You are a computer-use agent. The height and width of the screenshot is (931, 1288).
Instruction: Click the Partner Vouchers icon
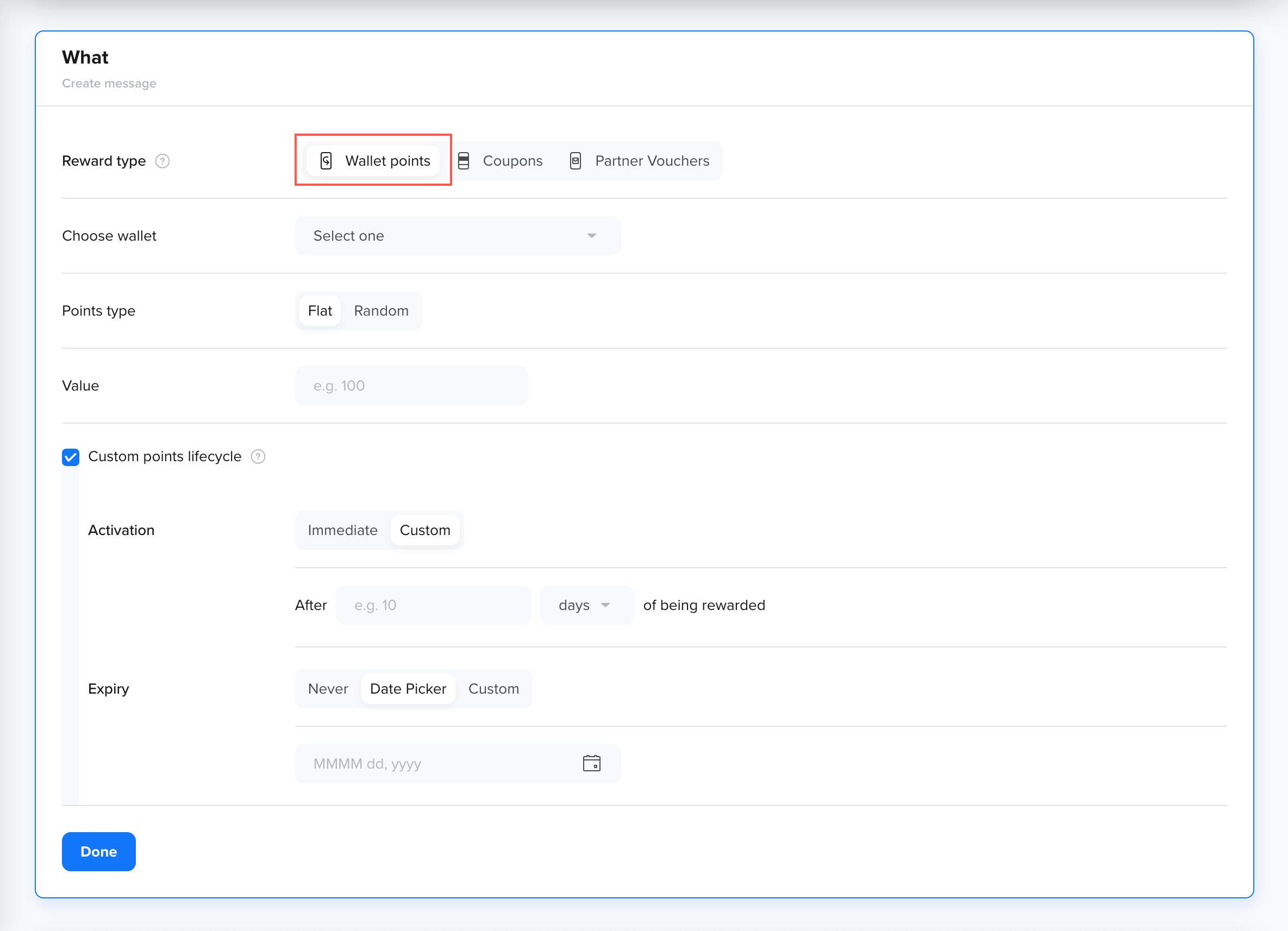pyautogui.click(x=576, y=161)
